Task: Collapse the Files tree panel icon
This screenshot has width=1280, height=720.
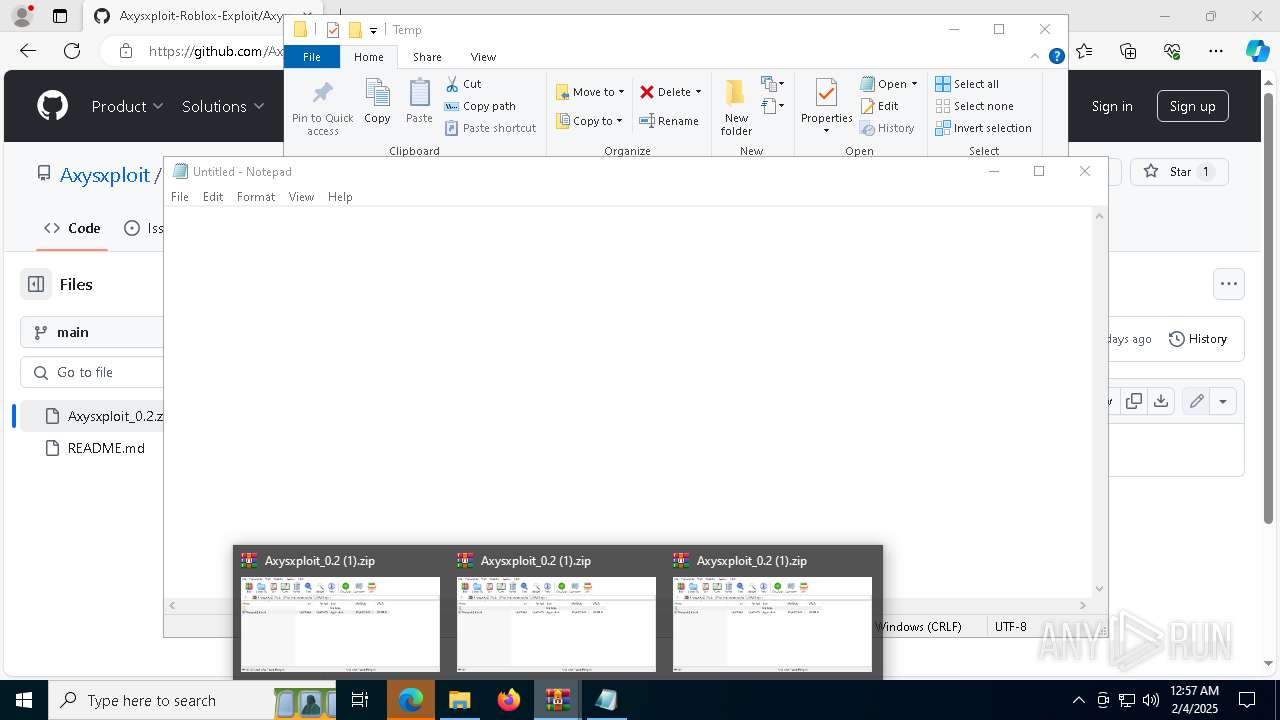Action: coord(36,284)
